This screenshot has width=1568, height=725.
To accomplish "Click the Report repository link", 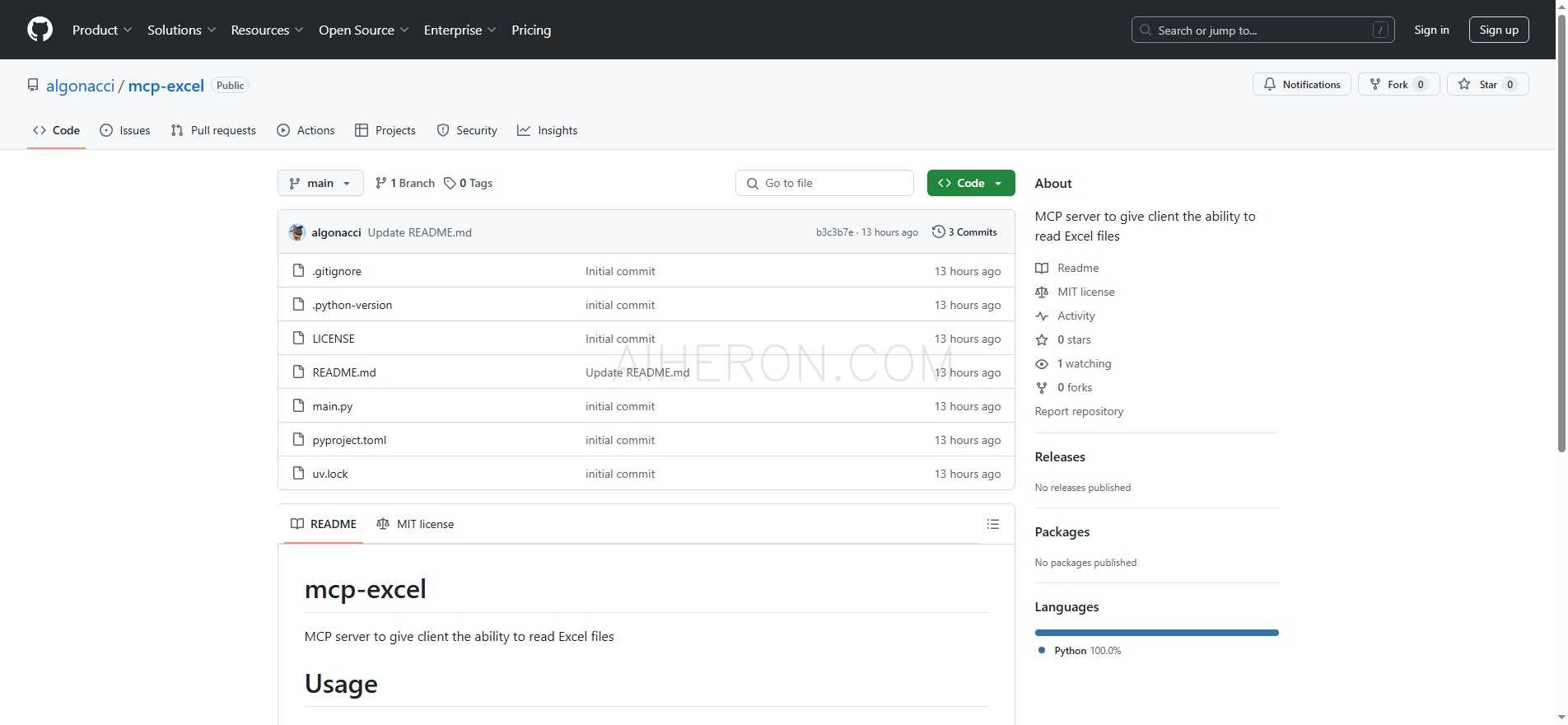I will tap(1079, 411).
